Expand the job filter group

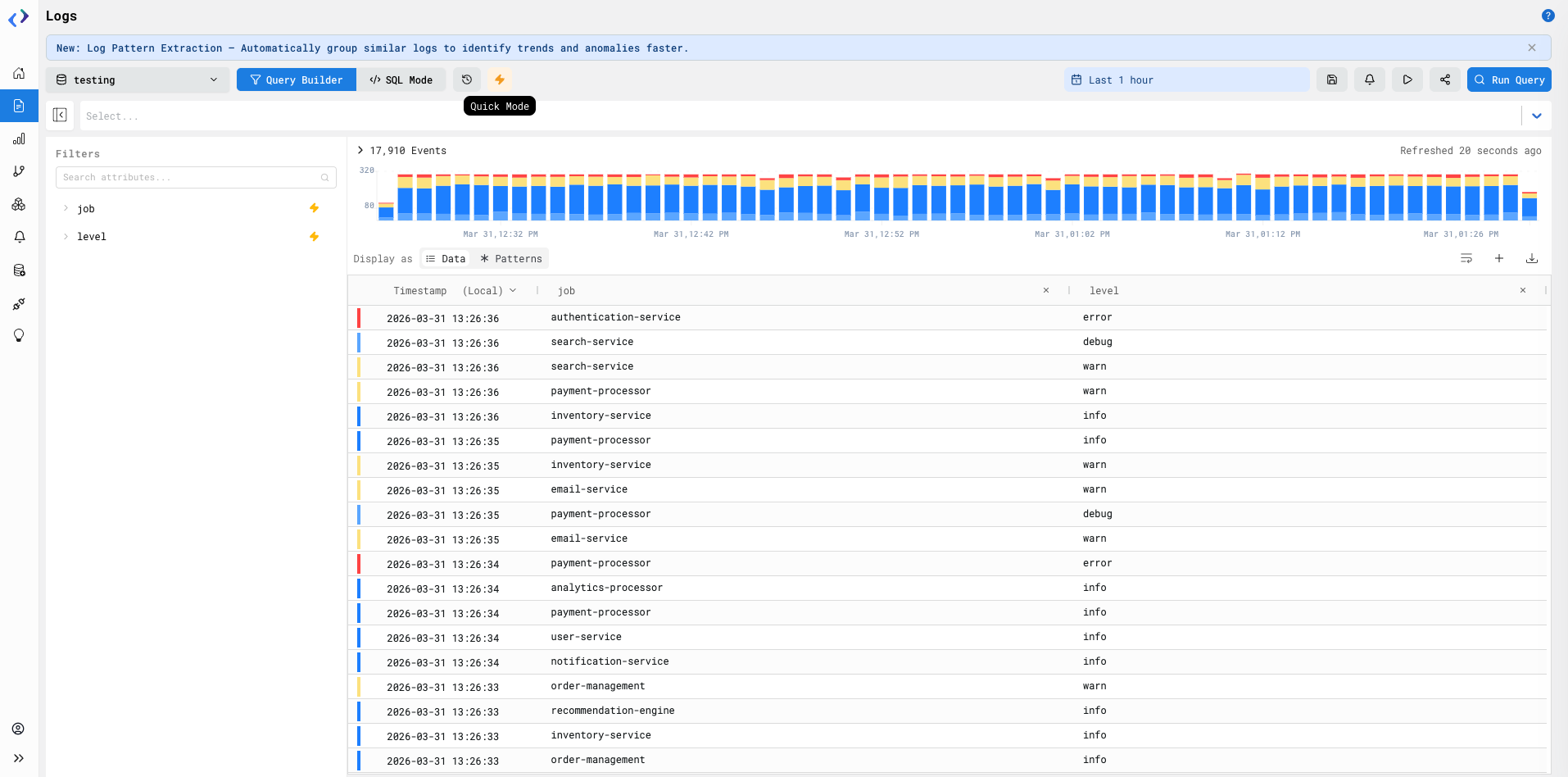pos(66,208)
